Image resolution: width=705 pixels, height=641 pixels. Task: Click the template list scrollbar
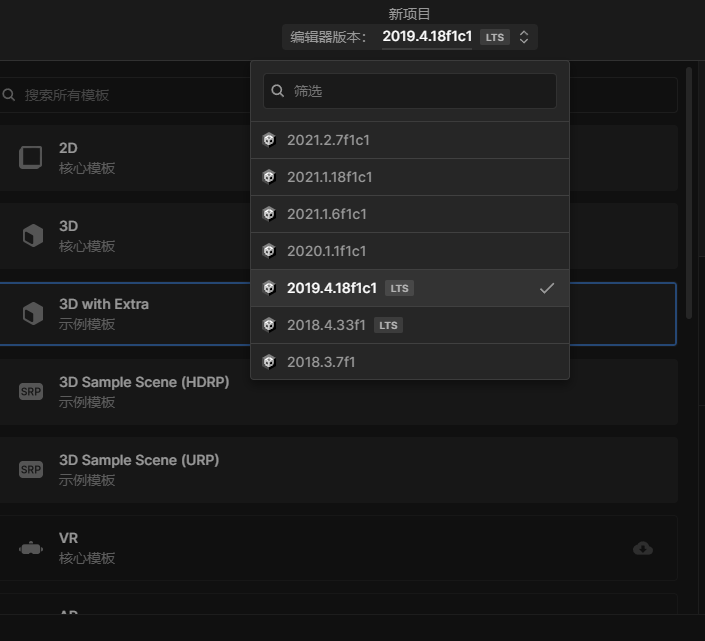point(688,193)
